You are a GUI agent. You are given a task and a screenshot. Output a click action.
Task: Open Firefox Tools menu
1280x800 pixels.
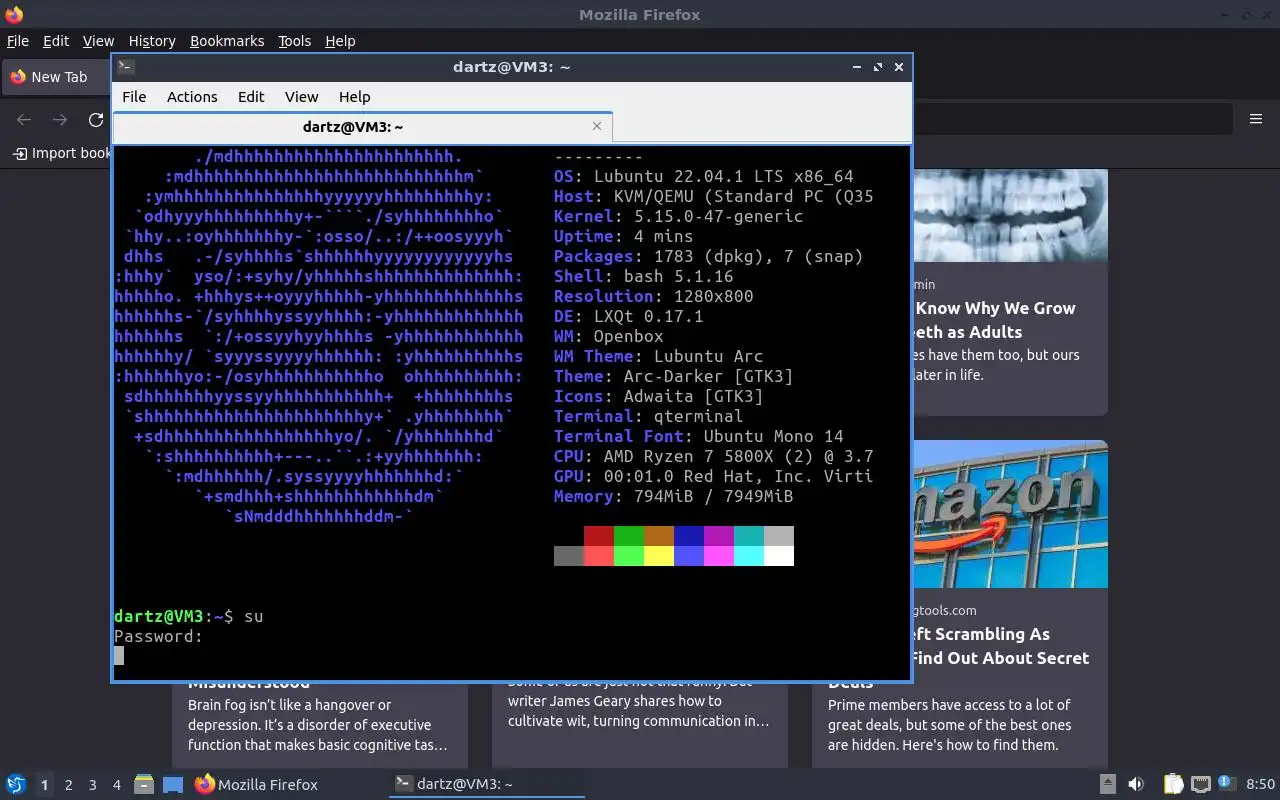point(295,41)
